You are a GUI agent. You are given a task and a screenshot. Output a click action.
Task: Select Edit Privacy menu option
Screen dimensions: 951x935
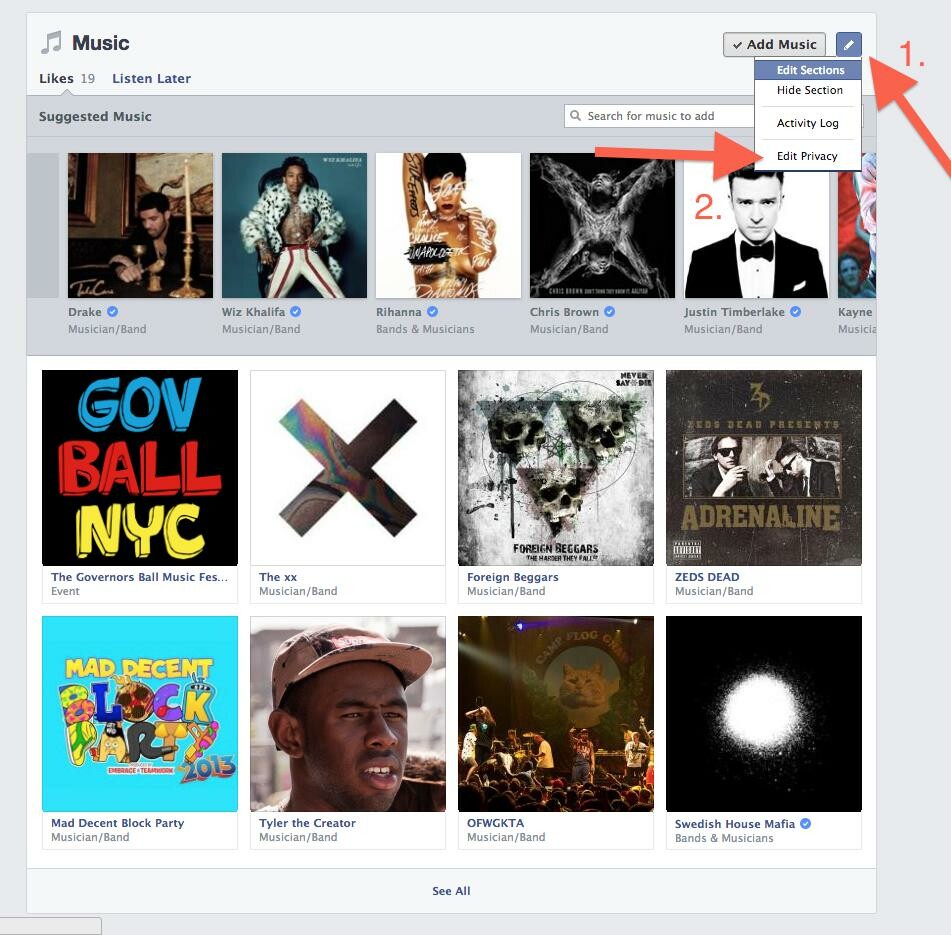click(x=806, y=156)
